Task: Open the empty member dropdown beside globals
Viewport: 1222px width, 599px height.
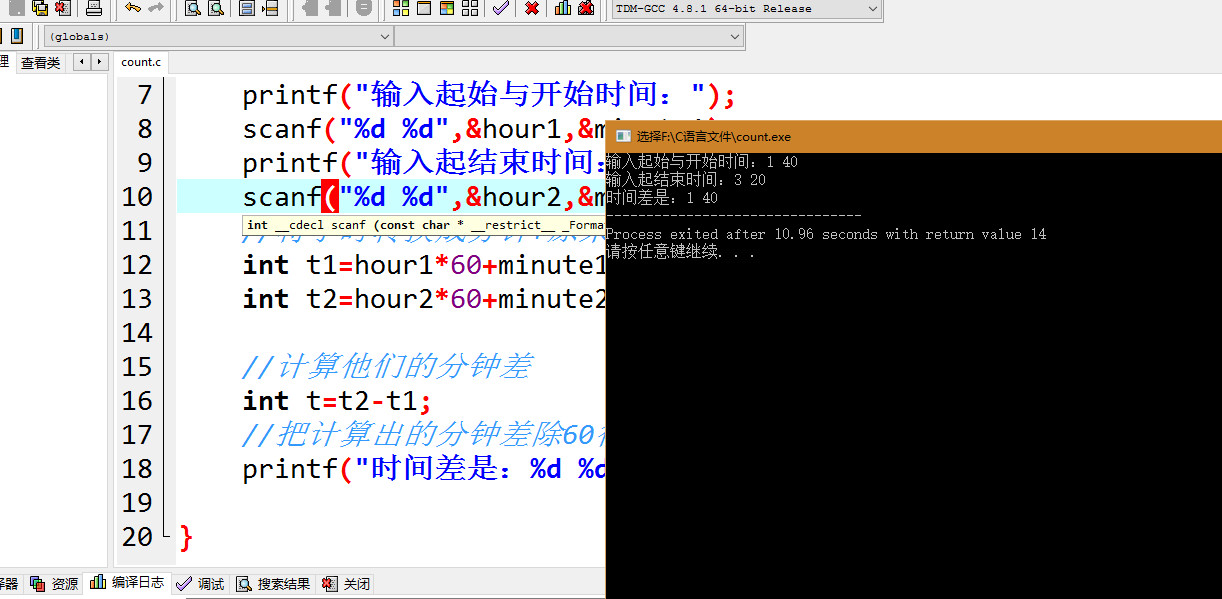Action: pyautogui.click(x=570, y=36)
